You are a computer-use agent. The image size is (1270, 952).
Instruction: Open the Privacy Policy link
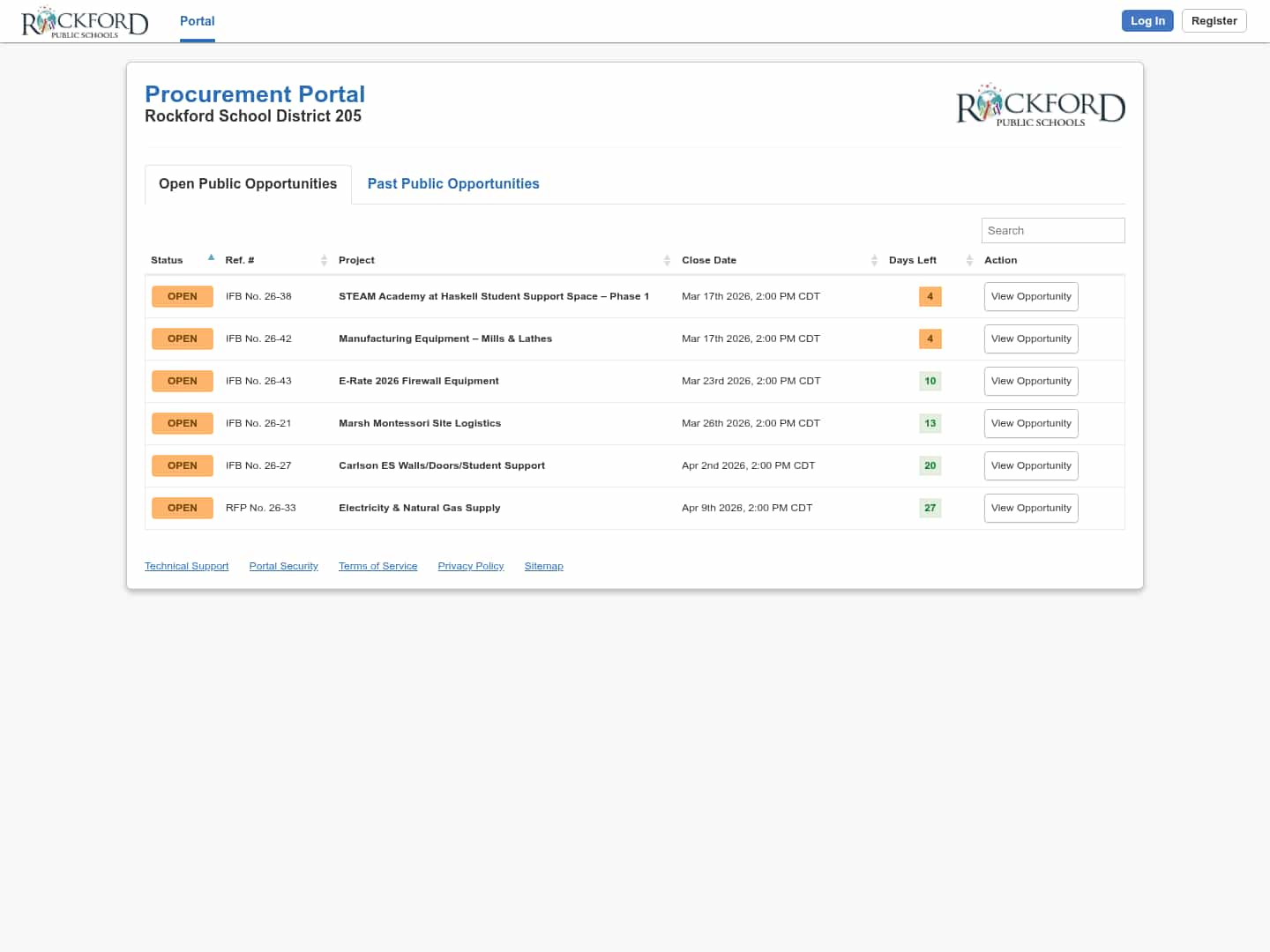click(470, 566)
